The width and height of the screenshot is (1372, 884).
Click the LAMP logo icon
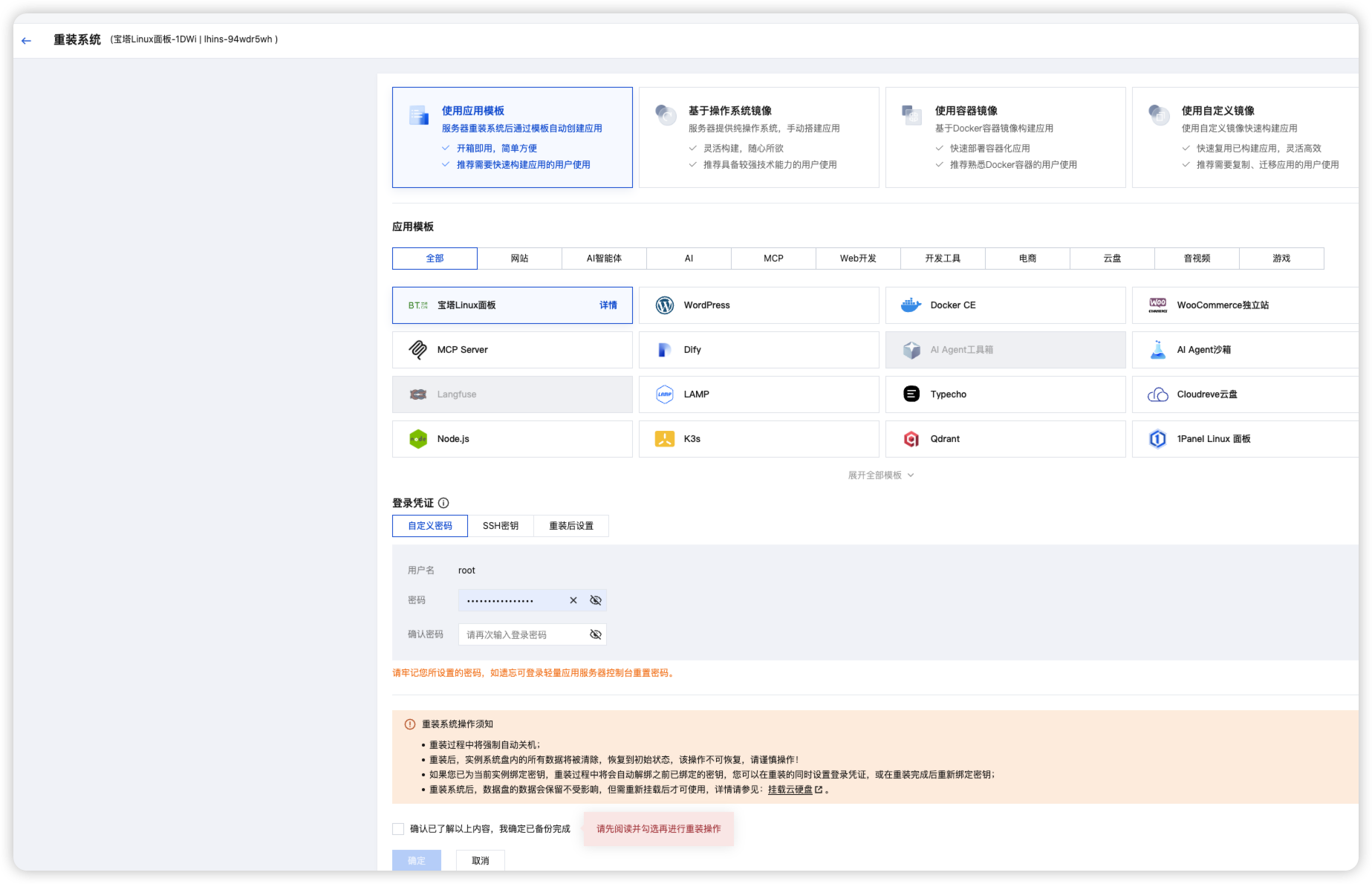pos(665,394)
